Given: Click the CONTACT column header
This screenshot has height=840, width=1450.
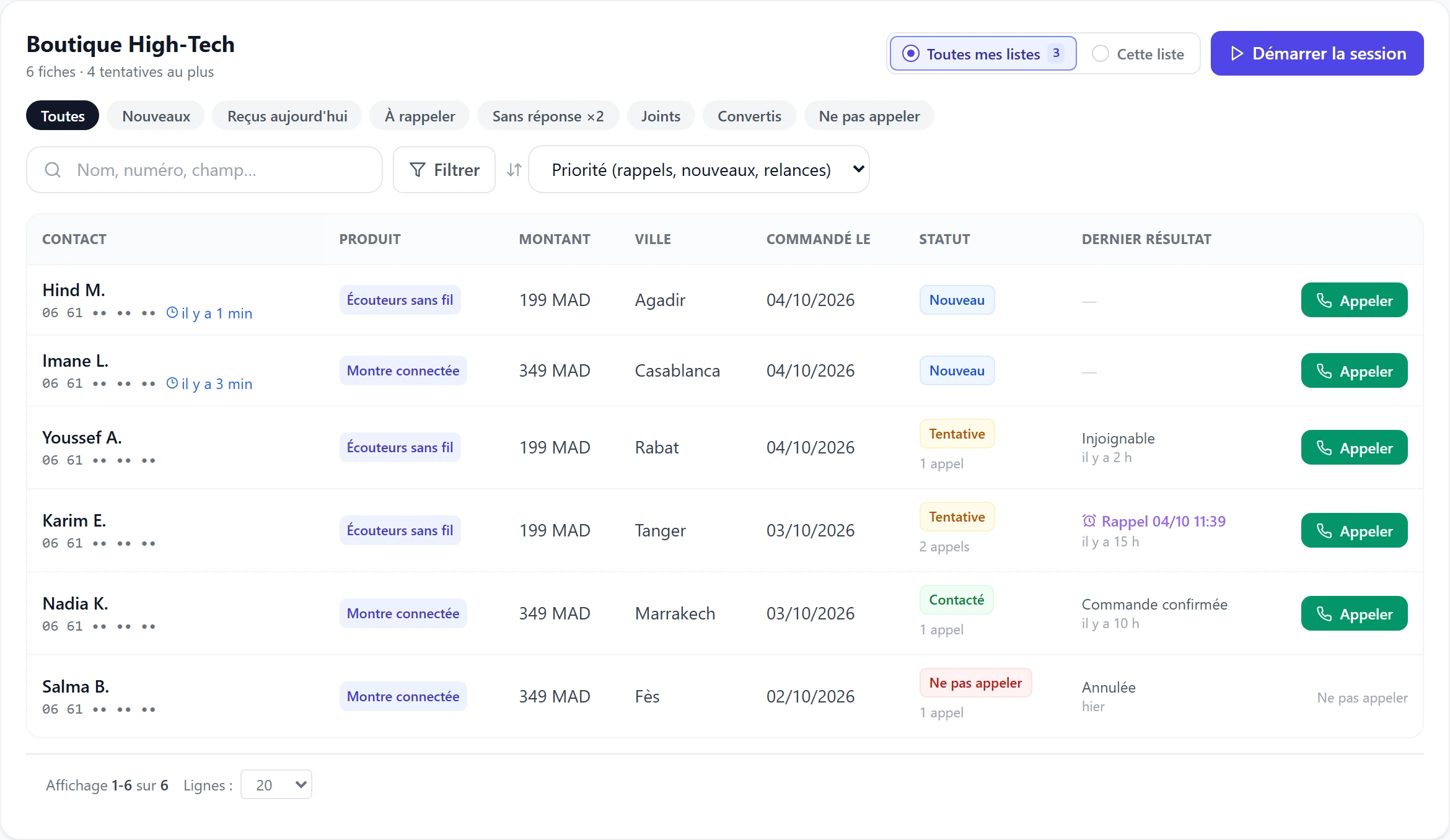Looking at the screenshot, I should 74,239.
